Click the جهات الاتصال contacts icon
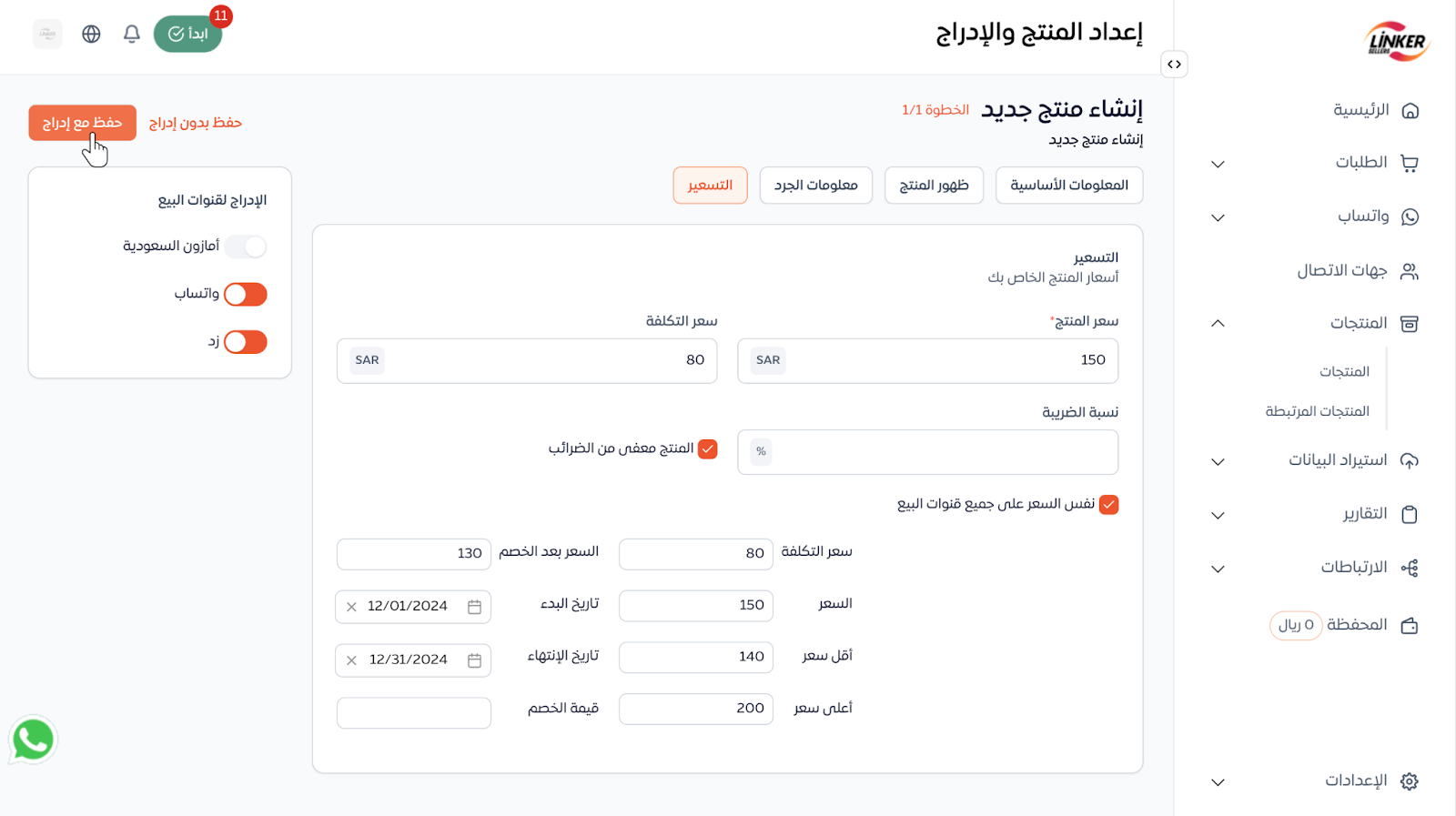 coord(1410,271)
